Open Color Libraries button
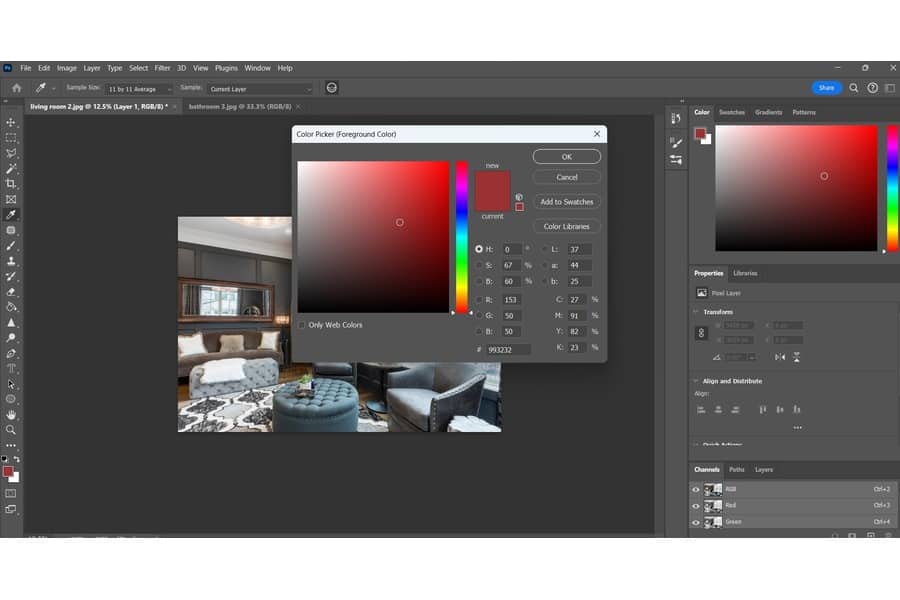 567,227
